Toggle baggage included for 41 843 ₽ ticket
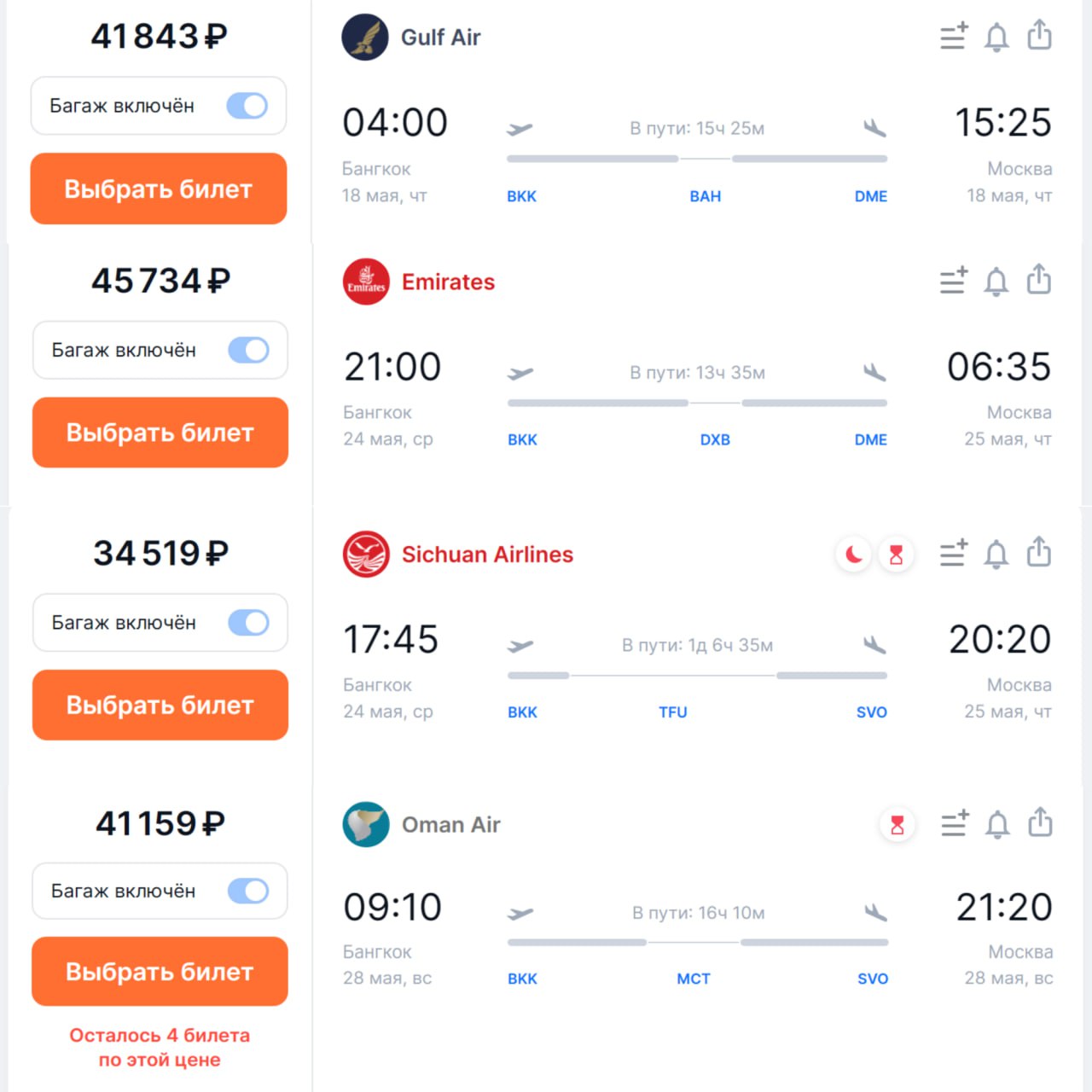 tap(247, 106)
